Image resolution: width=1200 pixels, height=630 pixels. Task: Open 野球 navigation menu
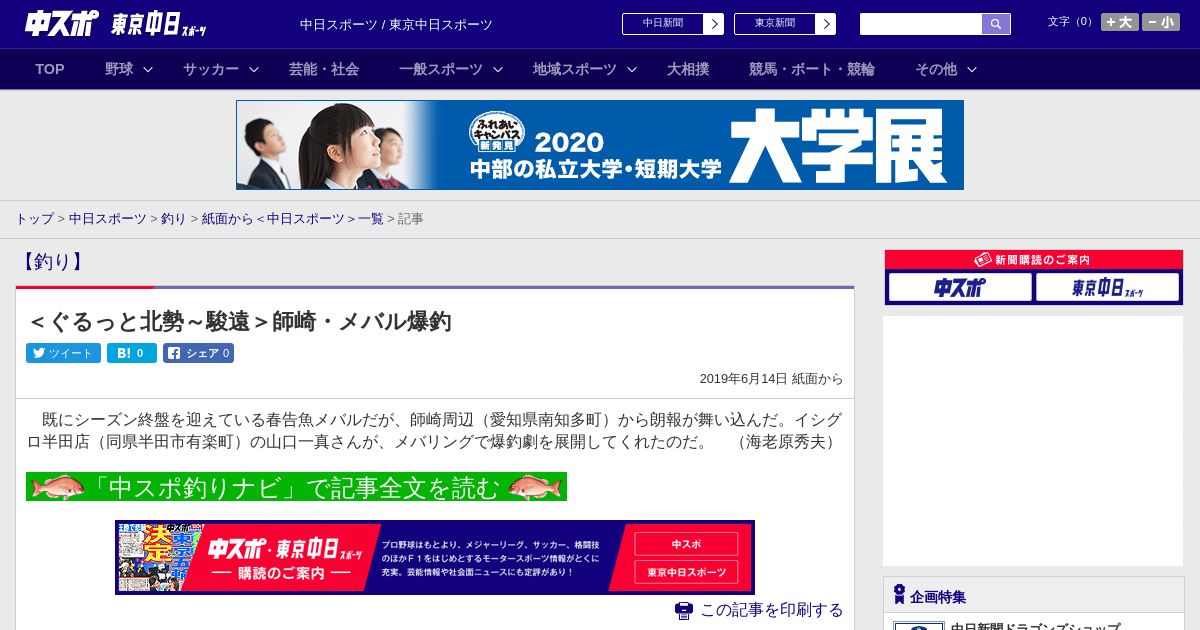(x=119, y=69)
